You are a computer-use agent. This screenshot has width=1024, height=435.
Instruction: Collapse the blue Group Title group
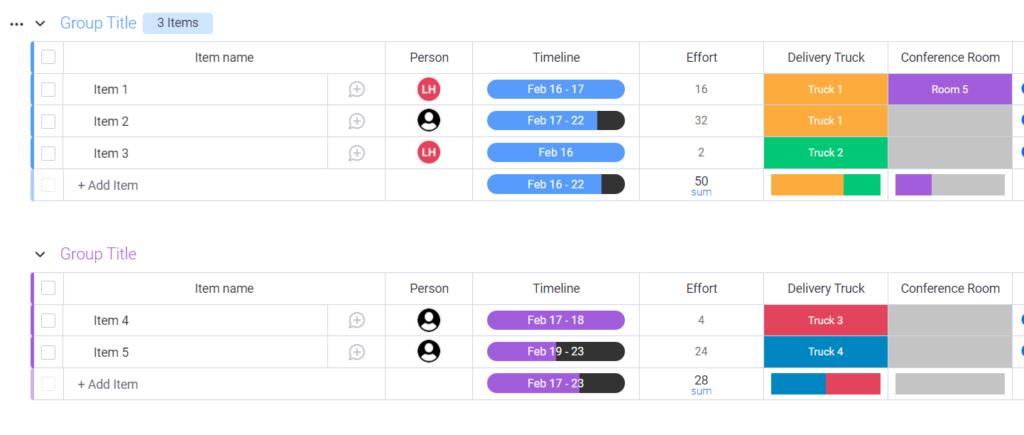[x=40, y=24]
